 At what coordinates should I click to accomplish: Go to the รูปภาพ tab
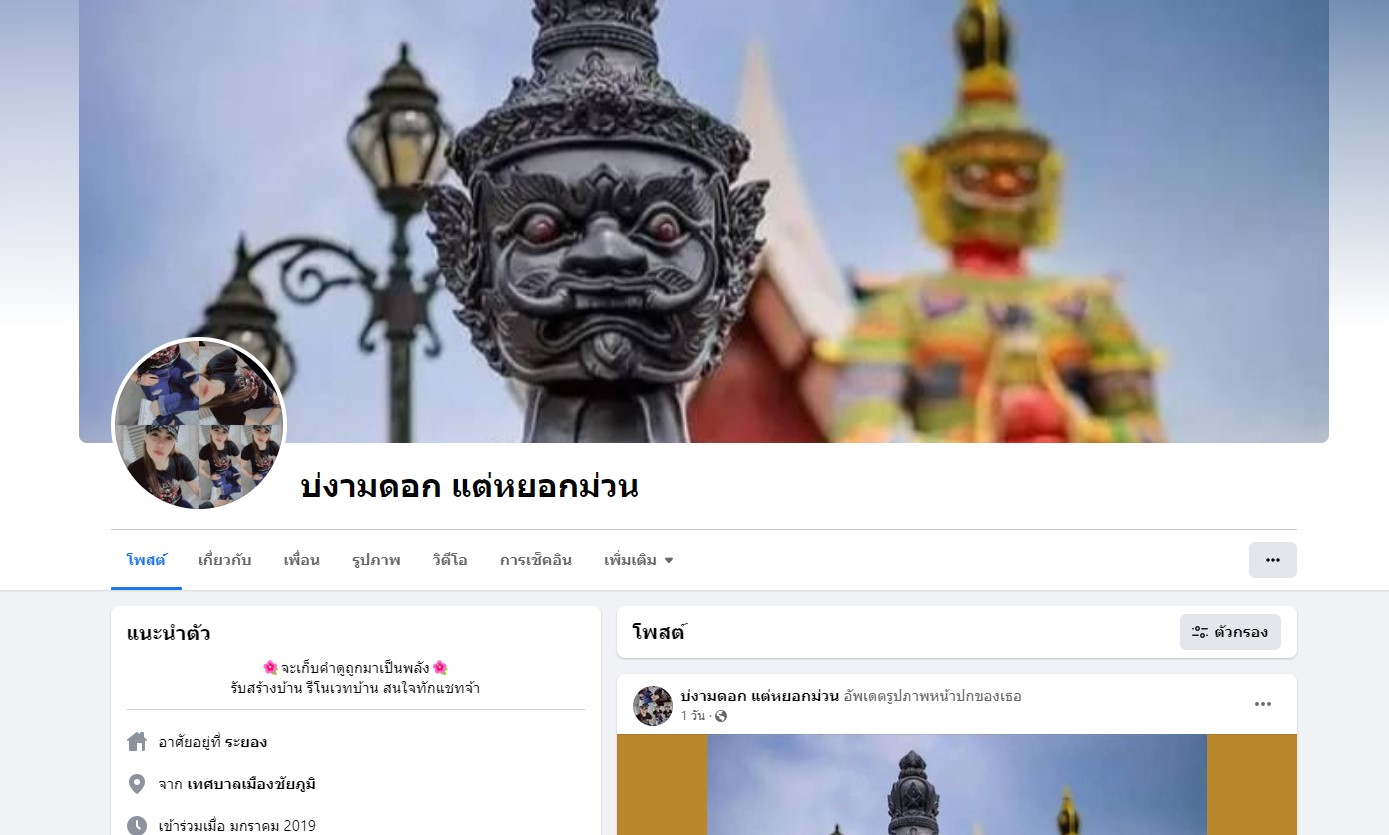(376, 560)
